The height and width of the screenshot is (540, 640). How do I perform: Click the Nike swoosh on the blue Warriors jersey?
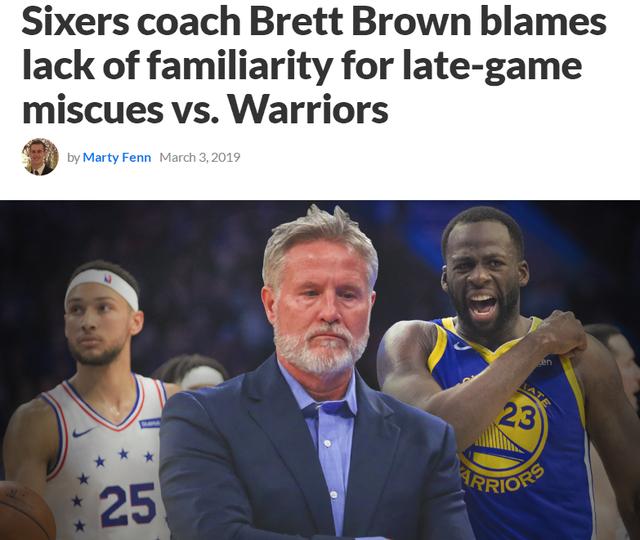pyautogui.click(x=462, y=346)
